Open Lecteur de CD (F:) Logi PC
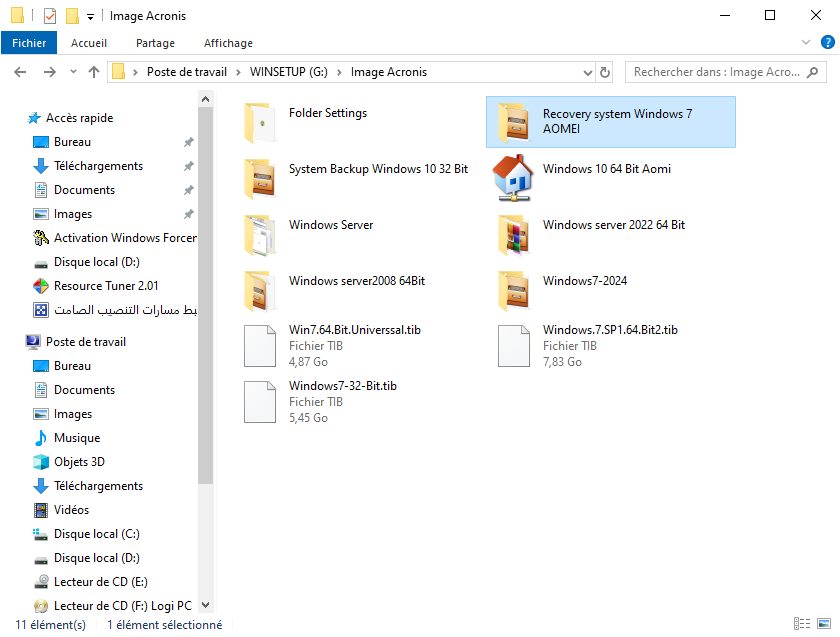The width and height of the screenshot is (840, 637). (123, 606)
